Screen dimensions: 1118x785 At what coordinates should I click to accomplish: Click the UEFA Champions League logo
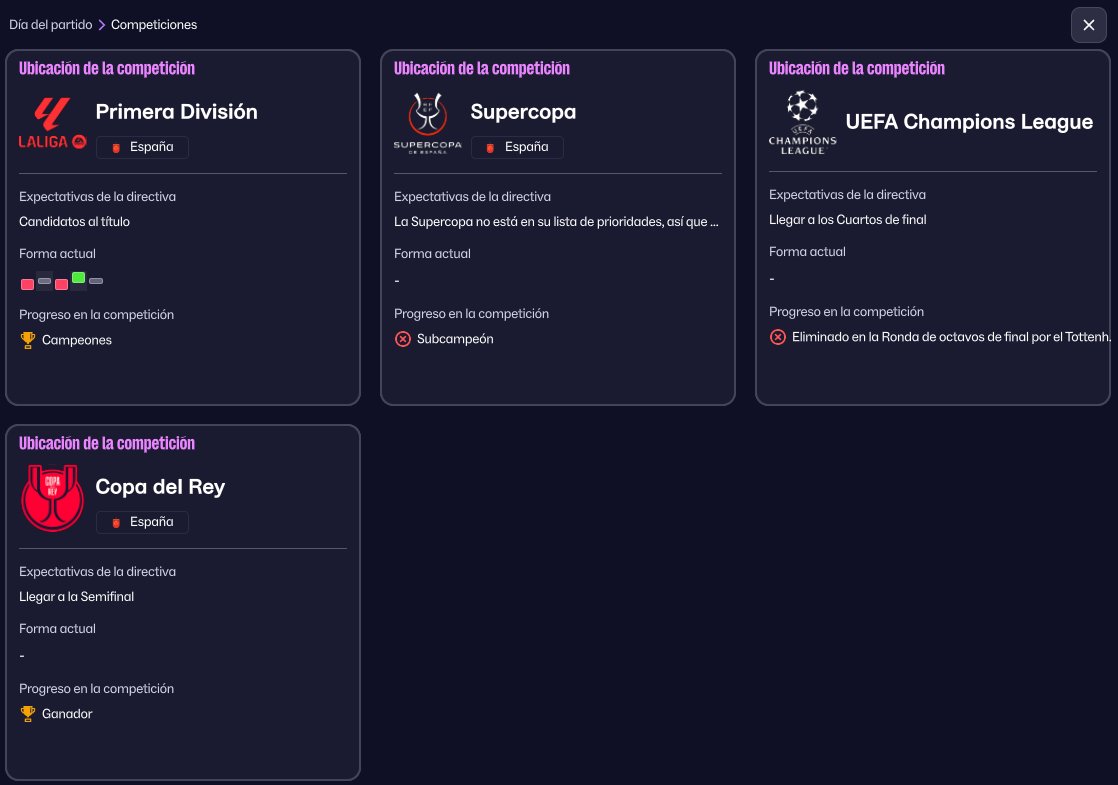coord(802,122)
